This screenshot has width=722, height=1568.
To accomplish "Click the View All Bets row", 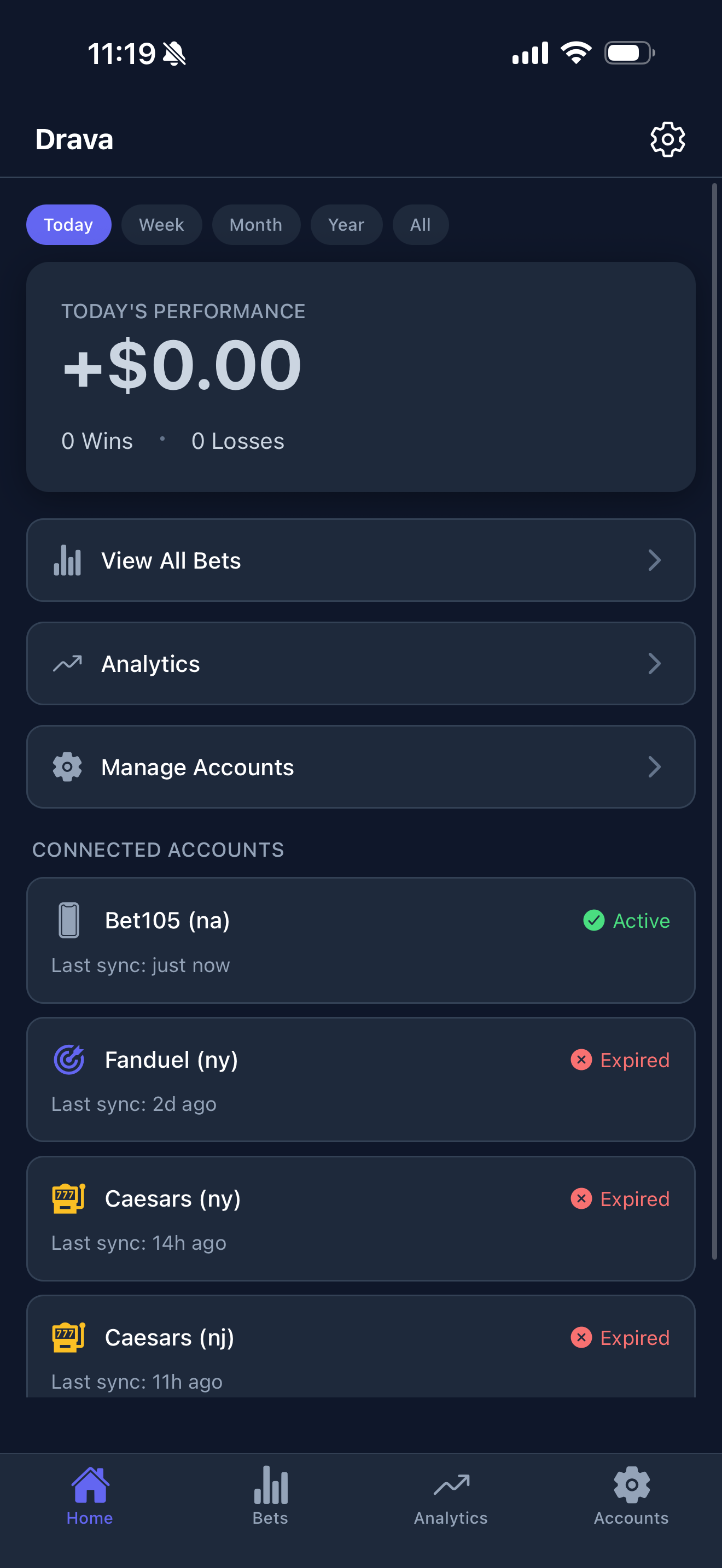I will [x=360, y=560].
